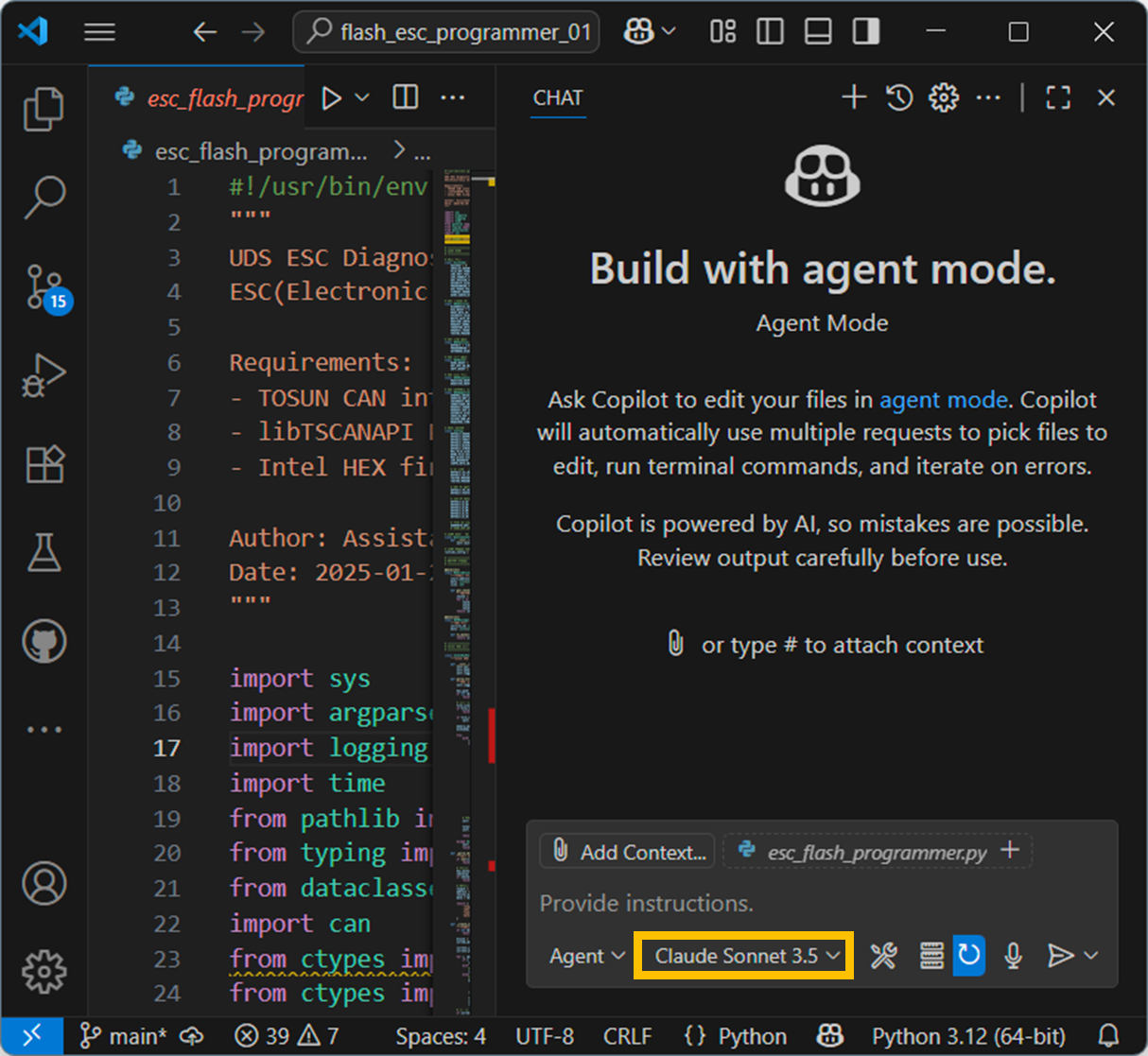Click esc_flash_program breadcrumb item
Viewport: 1148px width, 1056px height.
261,151
